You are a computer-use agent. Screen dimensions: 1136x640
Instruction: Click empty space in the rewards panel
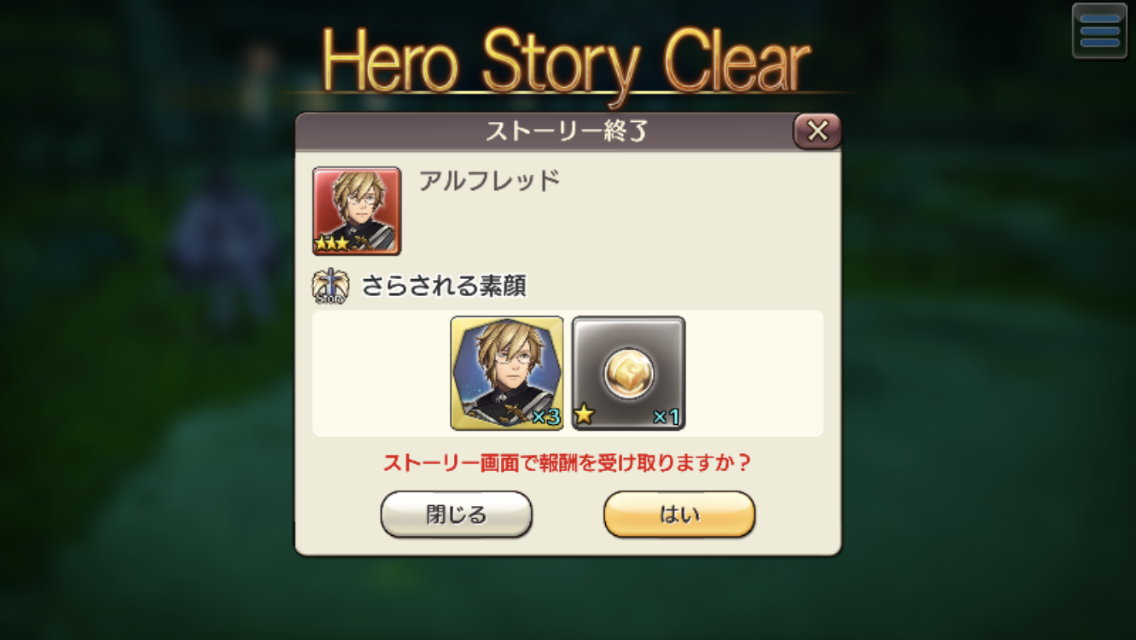pyautogui.click(x=753, y=373)
